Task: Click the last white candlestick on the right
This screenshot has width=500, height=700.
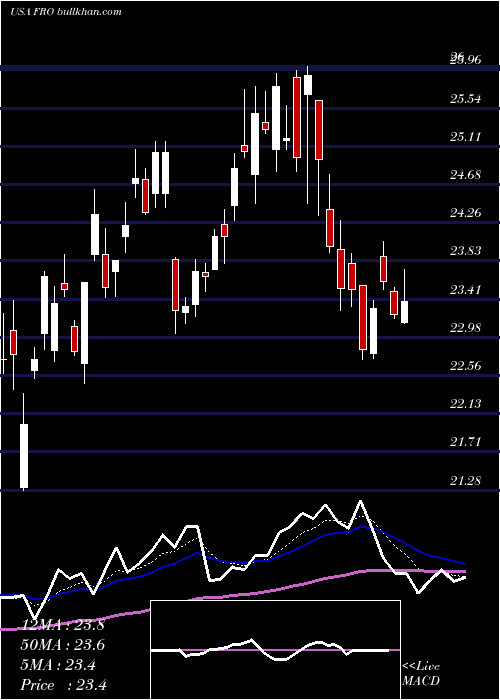Action: tap(404, 297)
